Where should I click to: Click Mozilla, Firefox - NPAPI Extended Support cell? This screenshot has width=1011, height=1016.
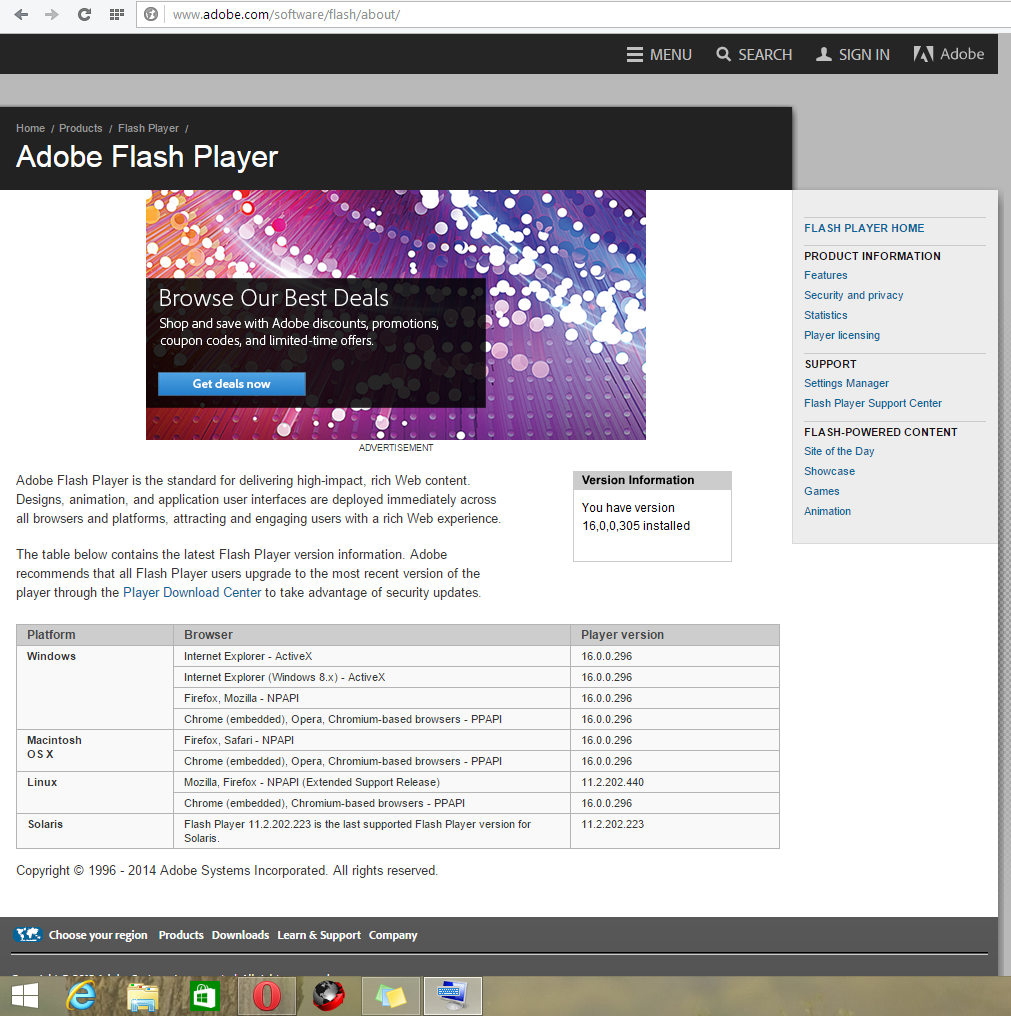(372, 782)
